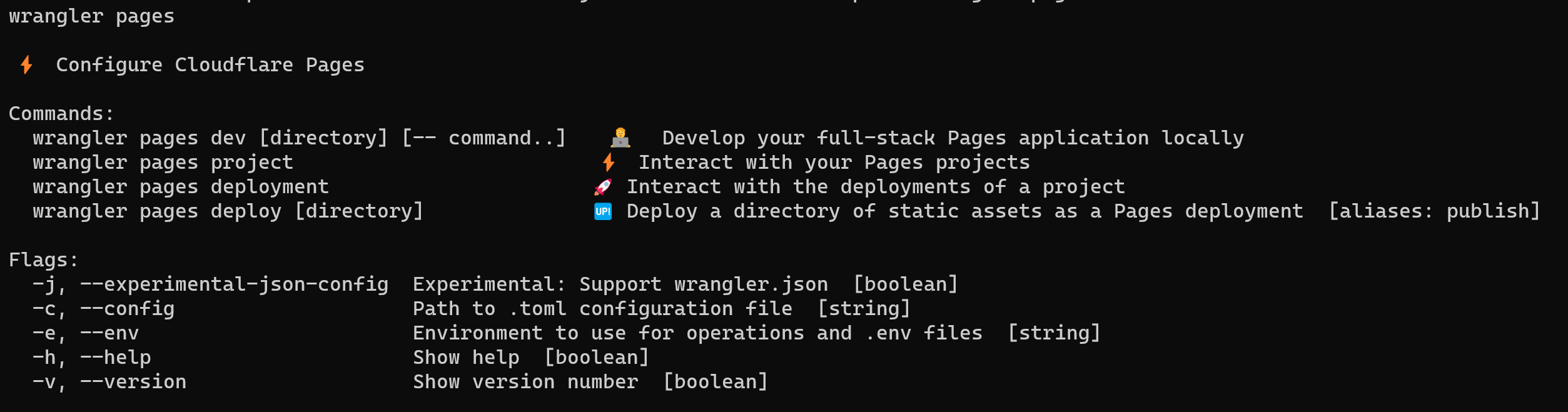Click the '[aliases: publish]' text
The width and height of the screenshot is (1568, 412).
(x=1434, y=211)
